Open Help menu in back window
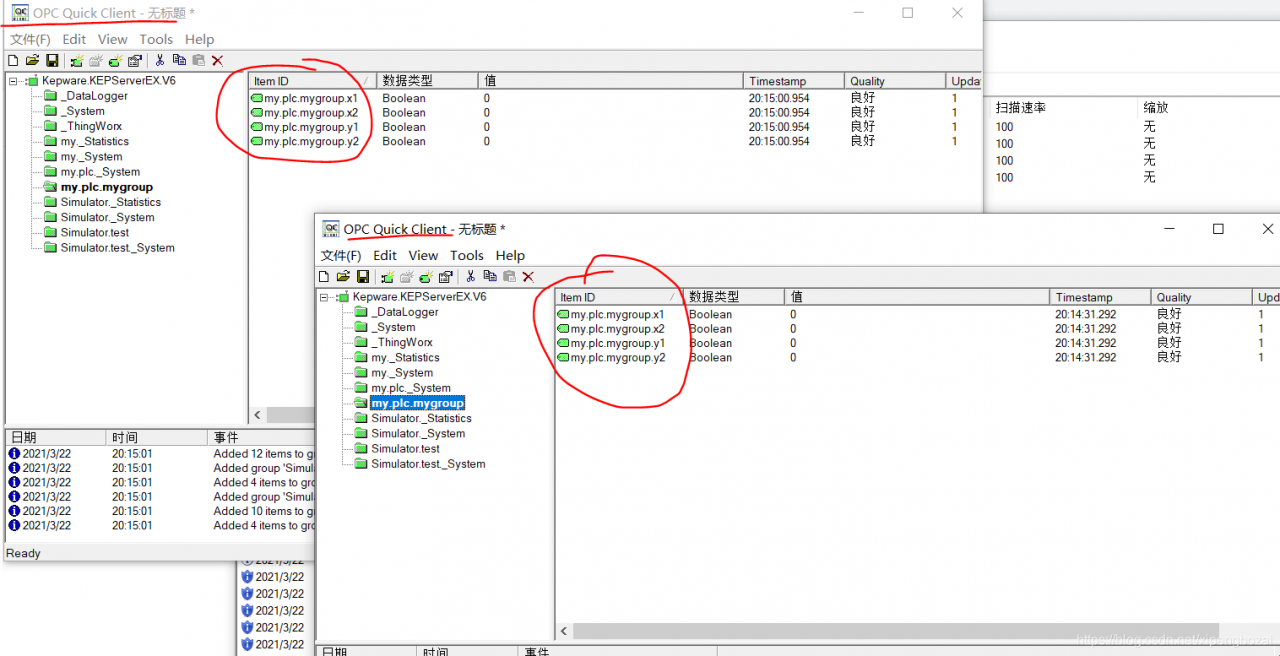Viewport: 1280px width, 656px height. (200, 39)
